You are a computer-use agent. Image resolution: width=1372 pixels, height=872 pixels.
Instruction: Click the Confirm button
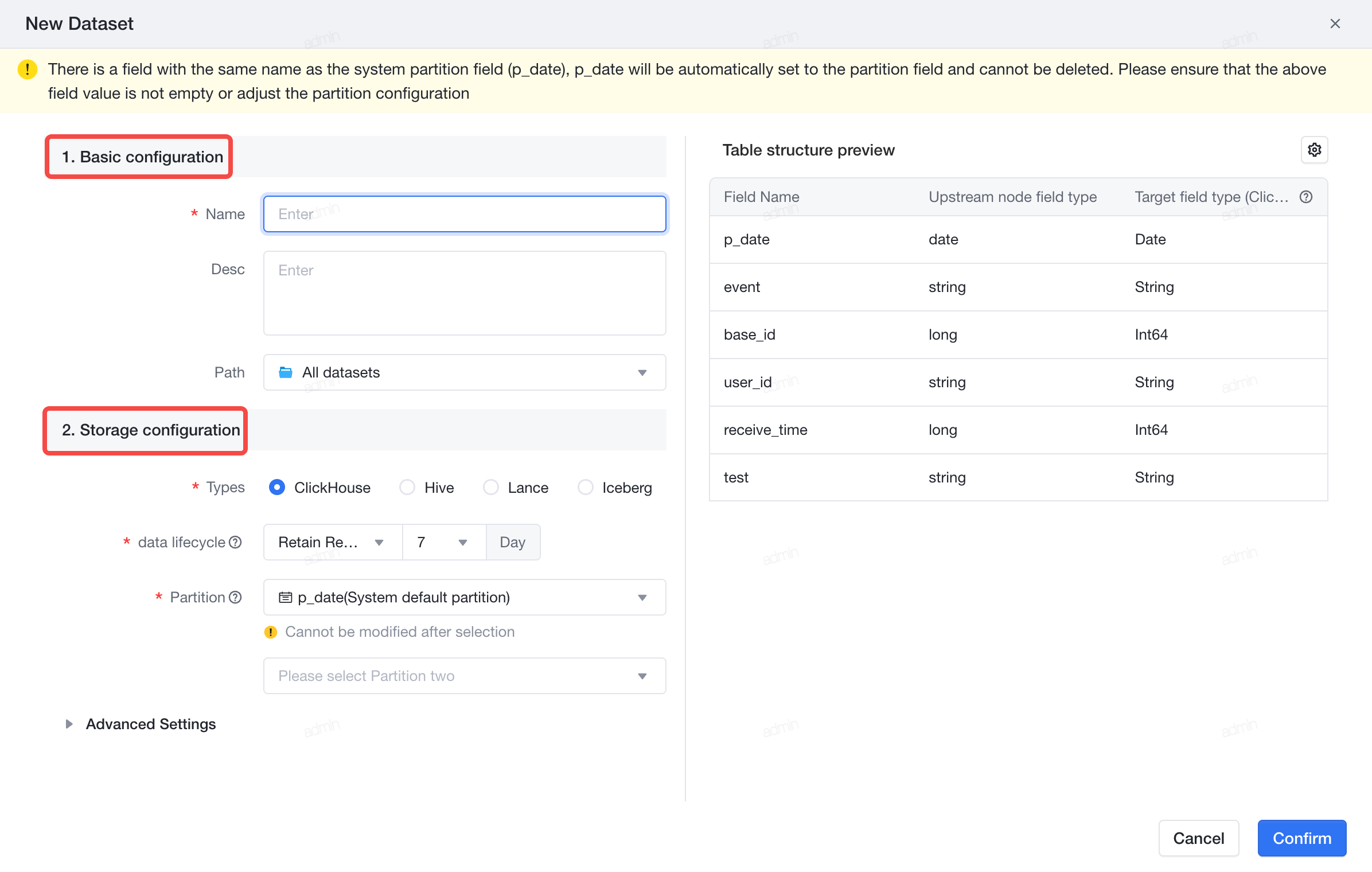1302,838
